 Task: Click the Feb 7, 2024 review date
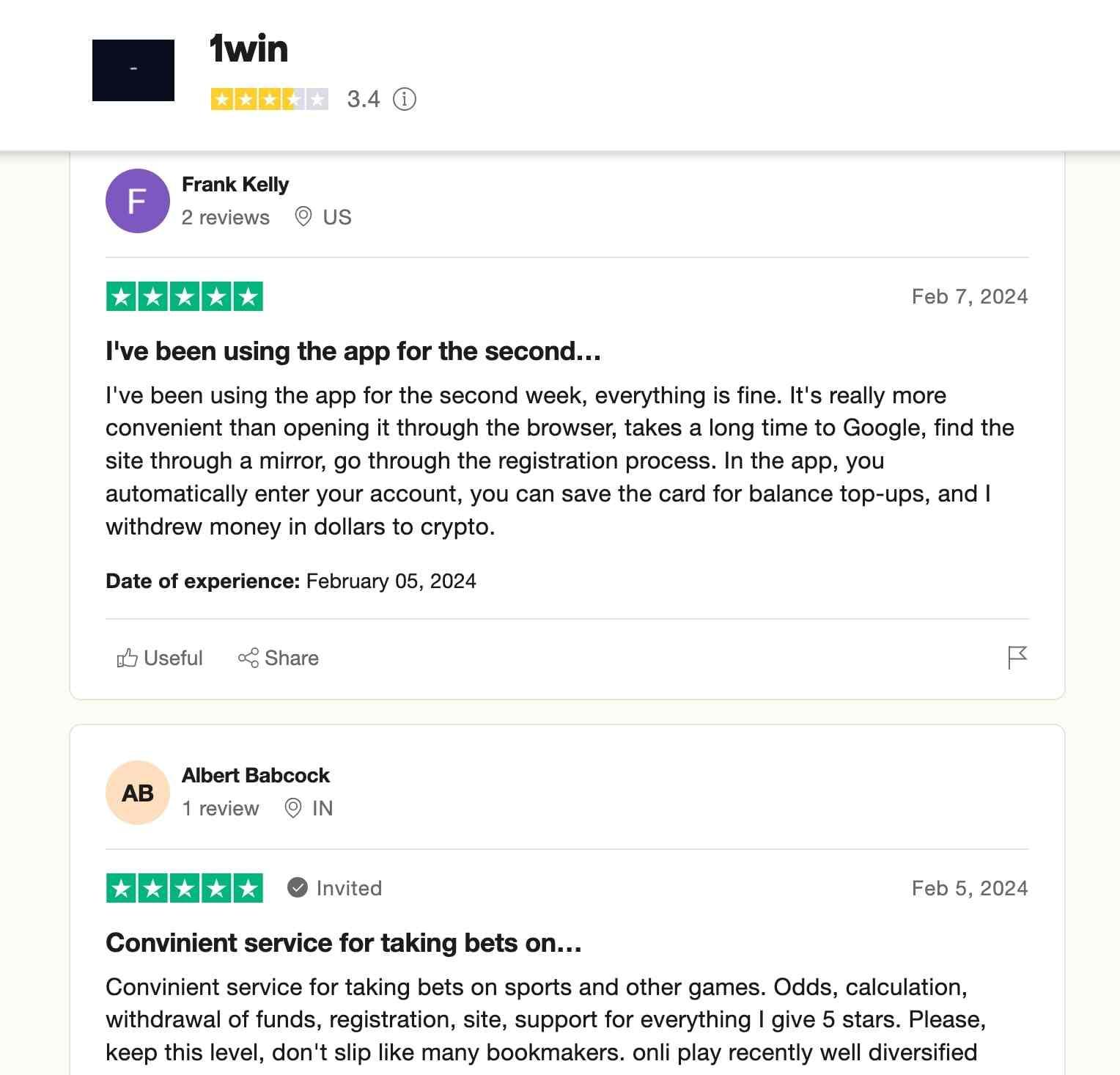pyautogui.click(x=969, y=296)
